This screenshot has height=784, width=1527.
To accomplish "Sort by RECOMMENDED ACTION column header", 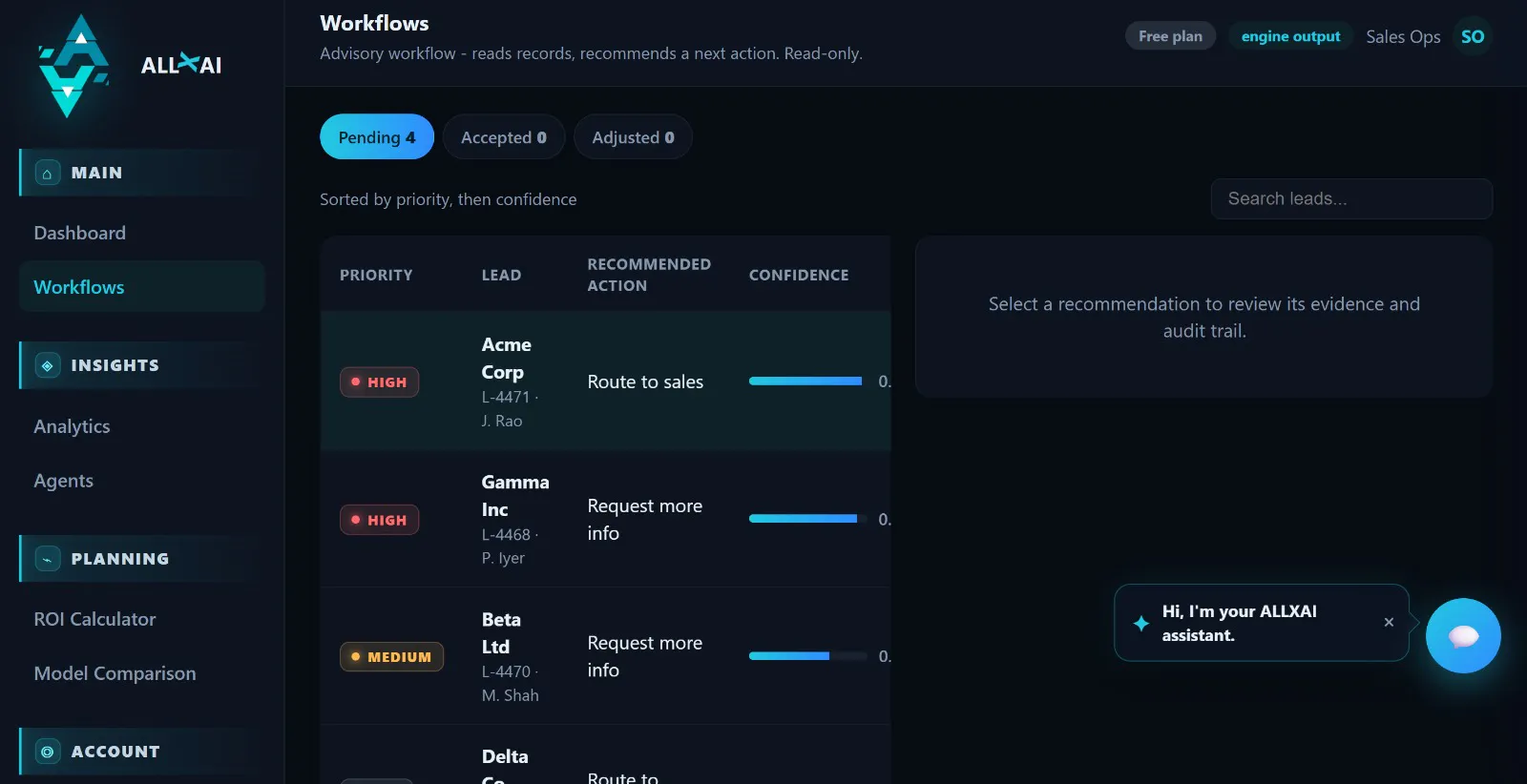I will (x=649, y=275).
